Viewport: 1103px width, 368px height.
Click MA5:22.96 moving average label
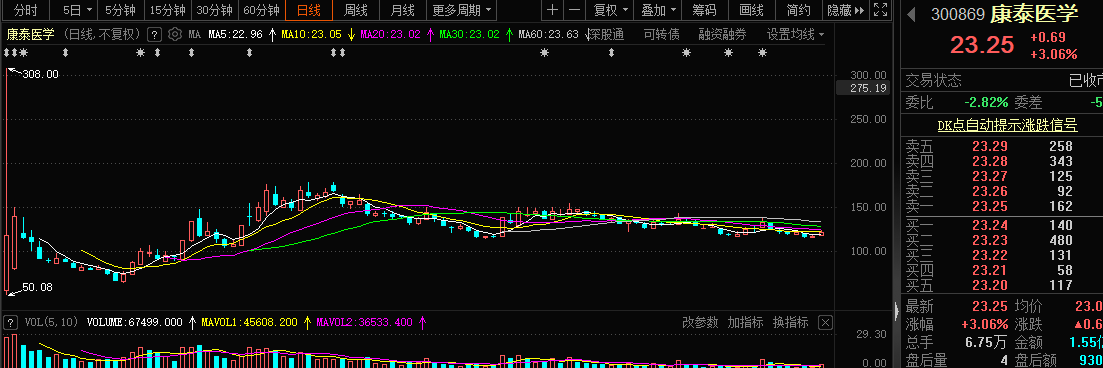[x=235, y=34]
